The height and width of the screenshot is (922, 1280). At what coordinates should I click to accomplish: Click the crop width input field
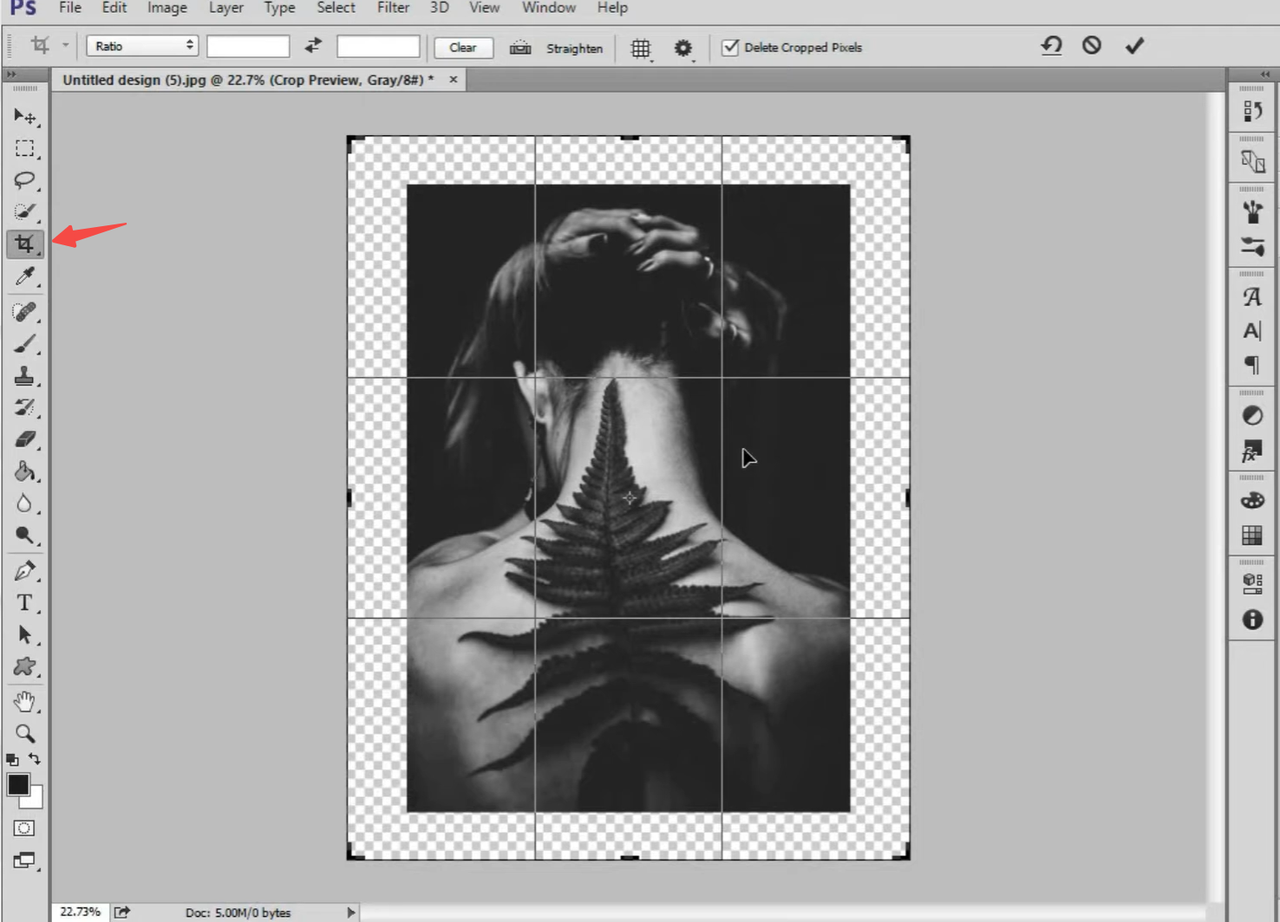[x=247, y=45]
